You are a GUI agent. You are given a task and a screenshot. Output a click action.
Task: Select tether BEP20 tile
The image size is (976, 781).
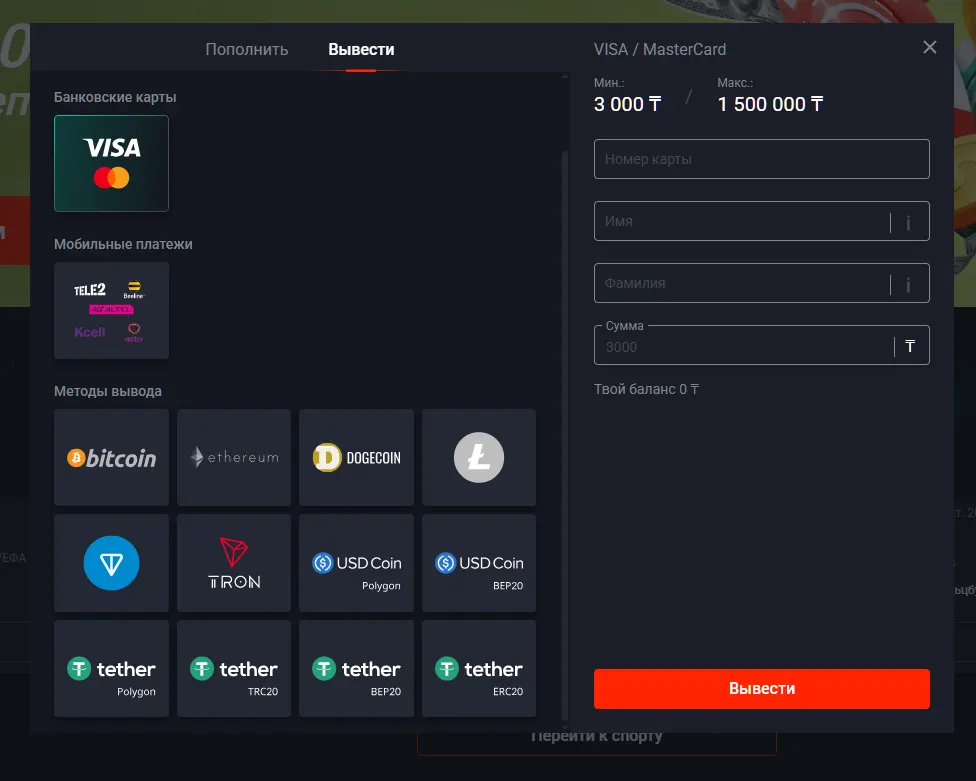pyautogui.click(x=357, y=668)
